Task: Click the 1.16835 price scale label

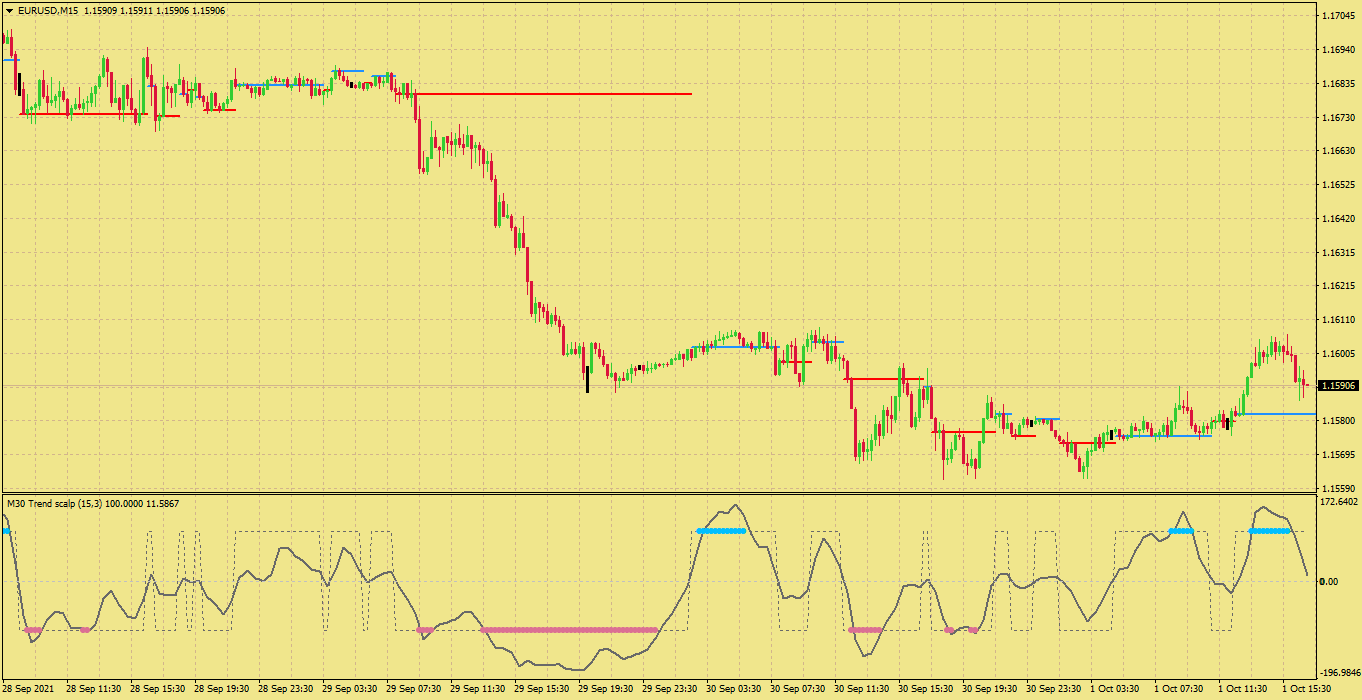Action: (x=1338, y=84)
